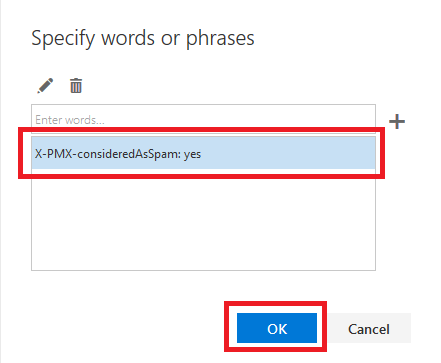Click the blue OK button

point(277,328)
